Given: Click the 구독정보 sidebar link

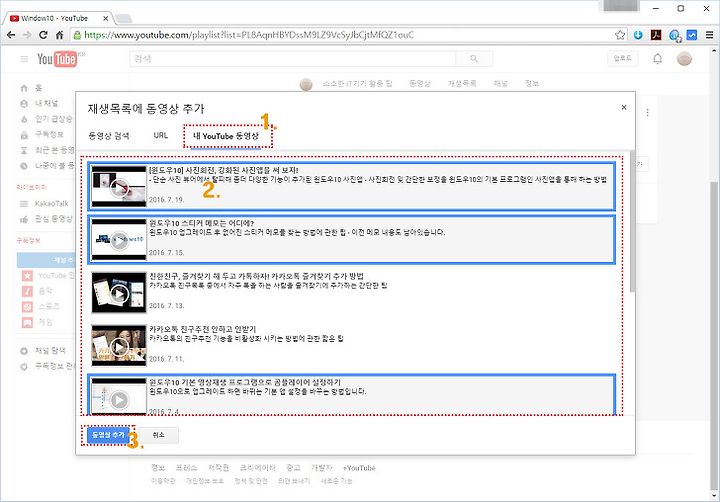Looking at the screenshot, I should tap(49, 135).
